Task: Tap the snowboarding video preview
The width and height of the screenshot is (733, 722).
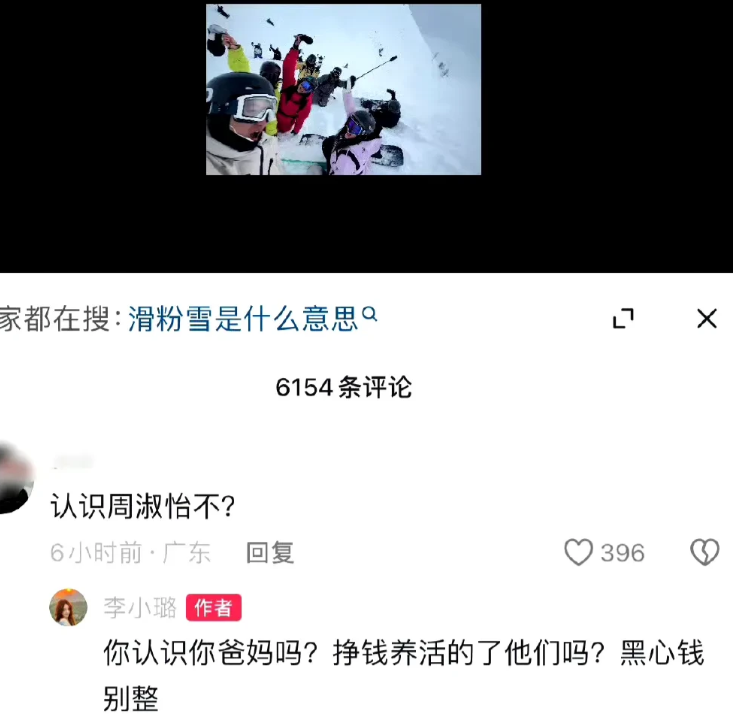Action: point(343,89)
